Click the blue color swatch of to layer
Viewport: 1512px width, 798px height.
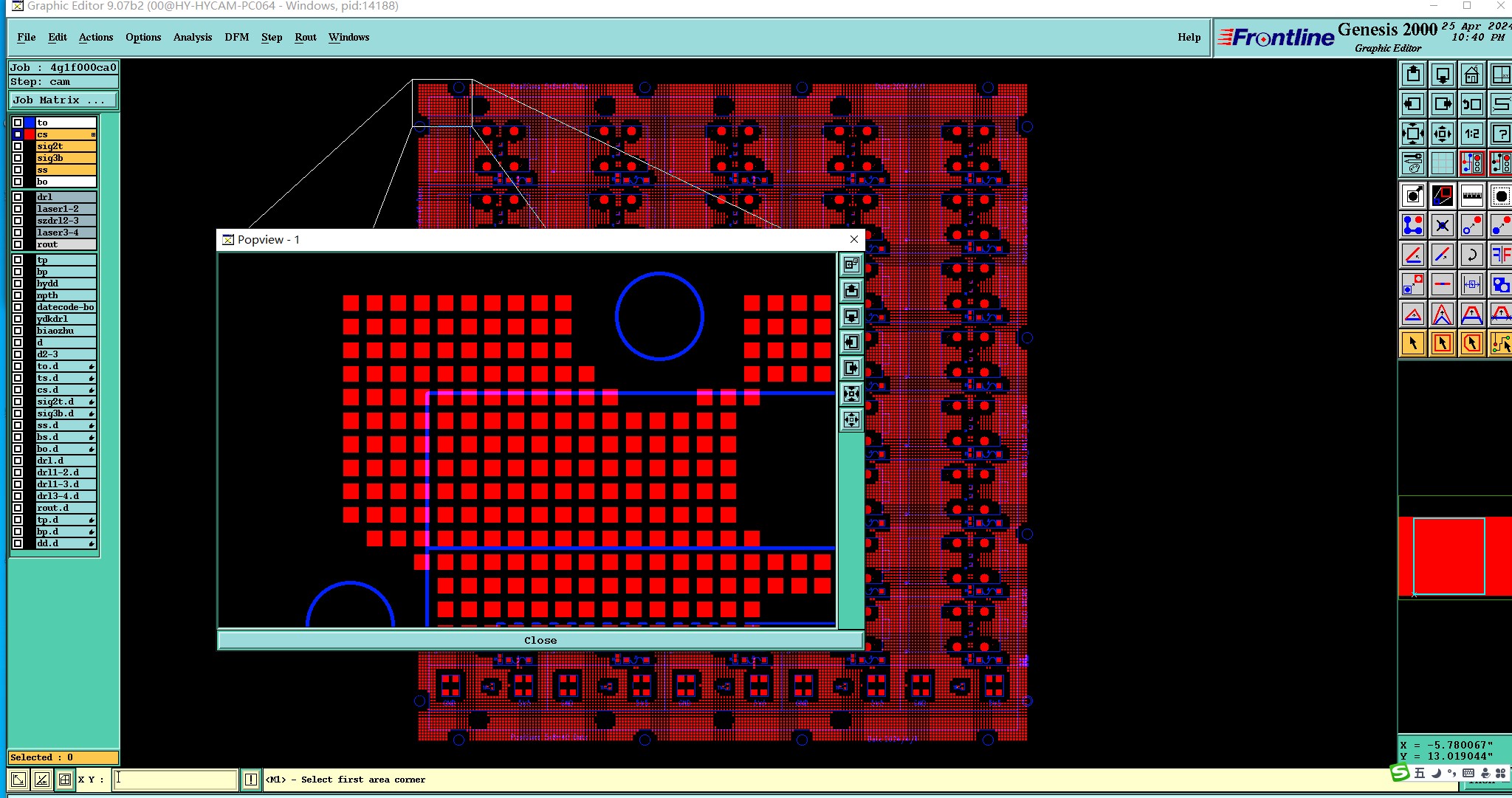[30, 123]
